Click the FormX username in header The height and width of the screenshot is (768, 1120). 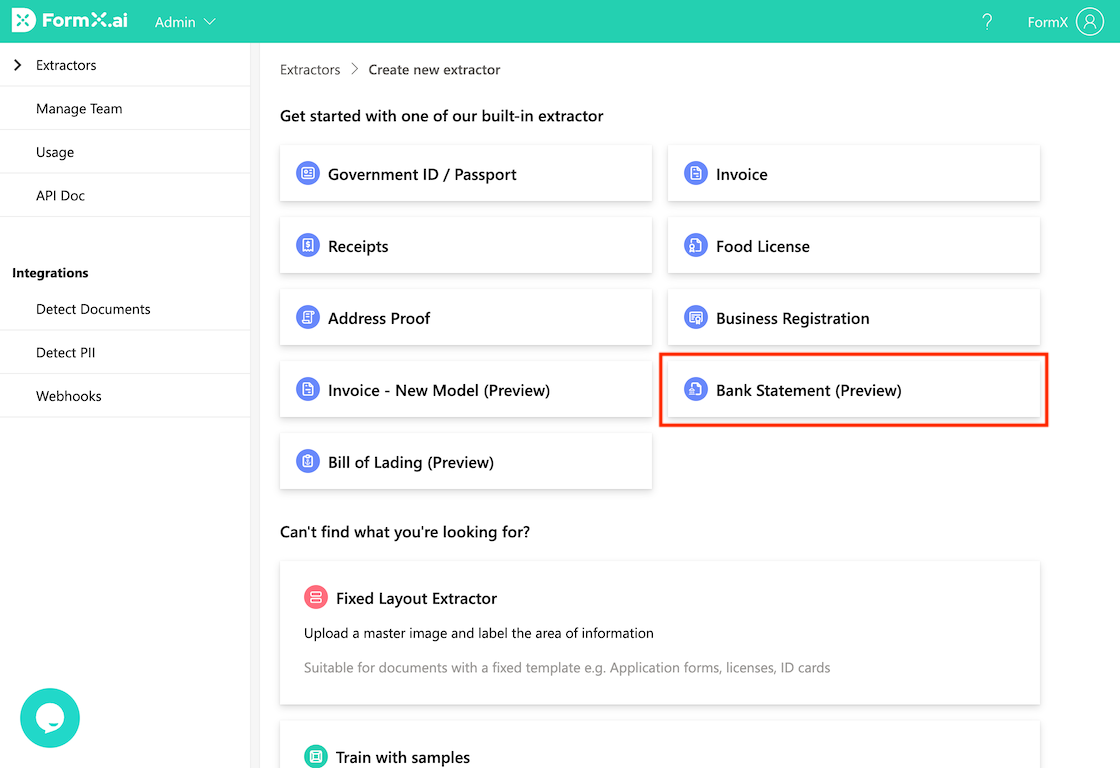pyautogui.click(x=1047, y=22)
